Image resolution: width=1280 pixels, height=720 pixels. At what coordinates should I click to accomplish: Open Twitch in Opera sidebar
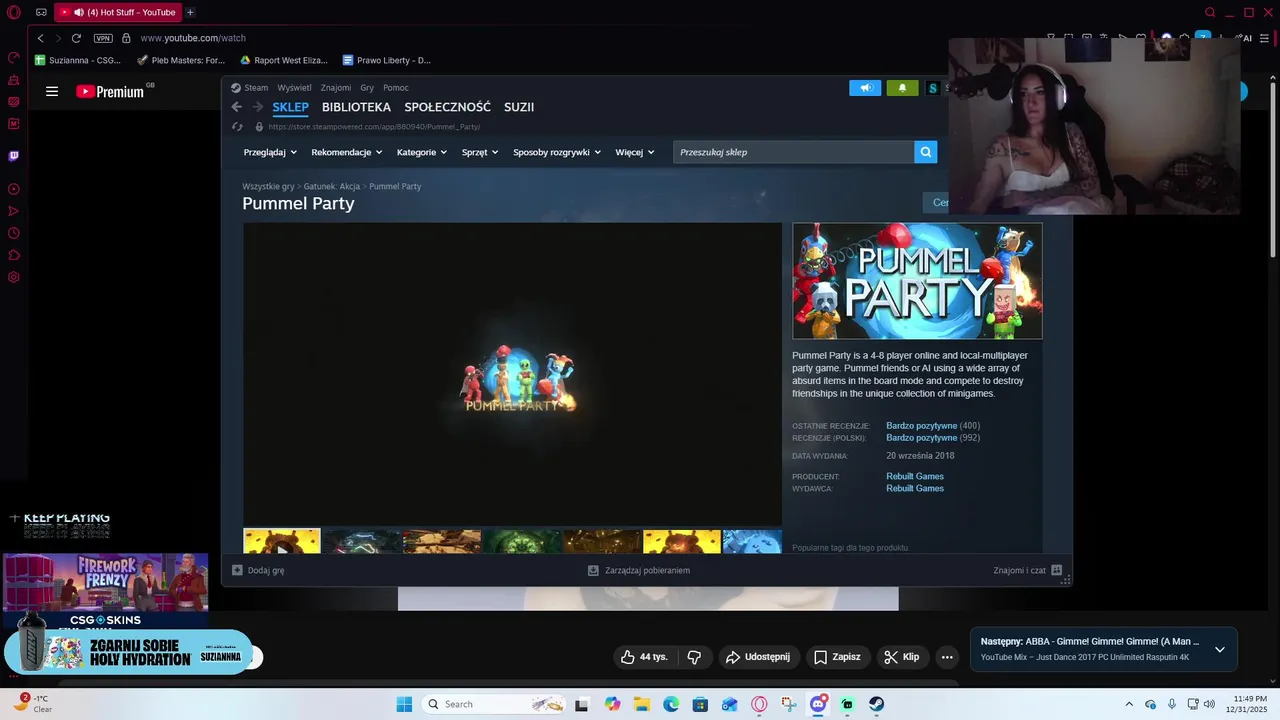pos(14,156)
